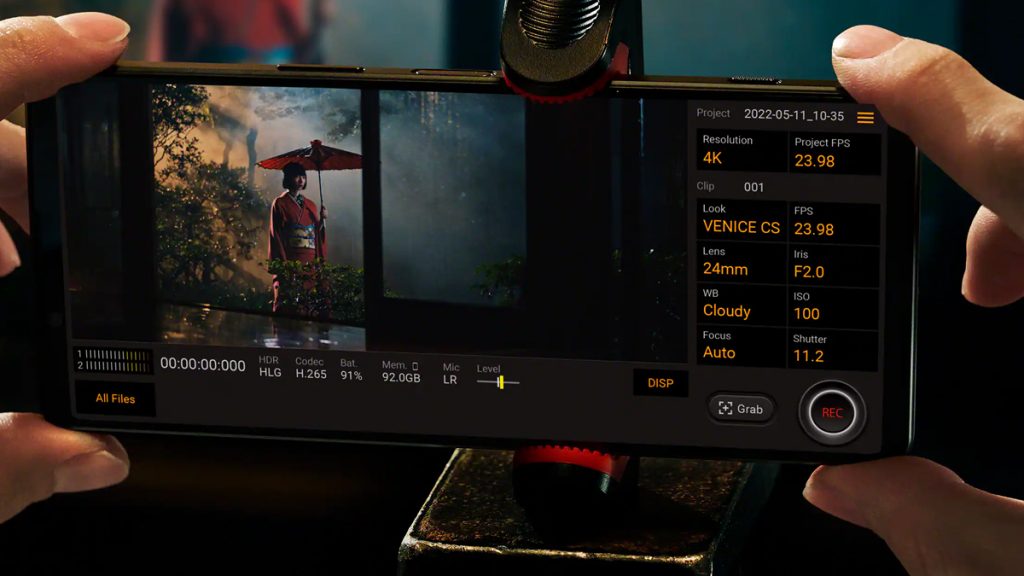Select the ISO 100 setting
1024x576 pixels.
834,306
